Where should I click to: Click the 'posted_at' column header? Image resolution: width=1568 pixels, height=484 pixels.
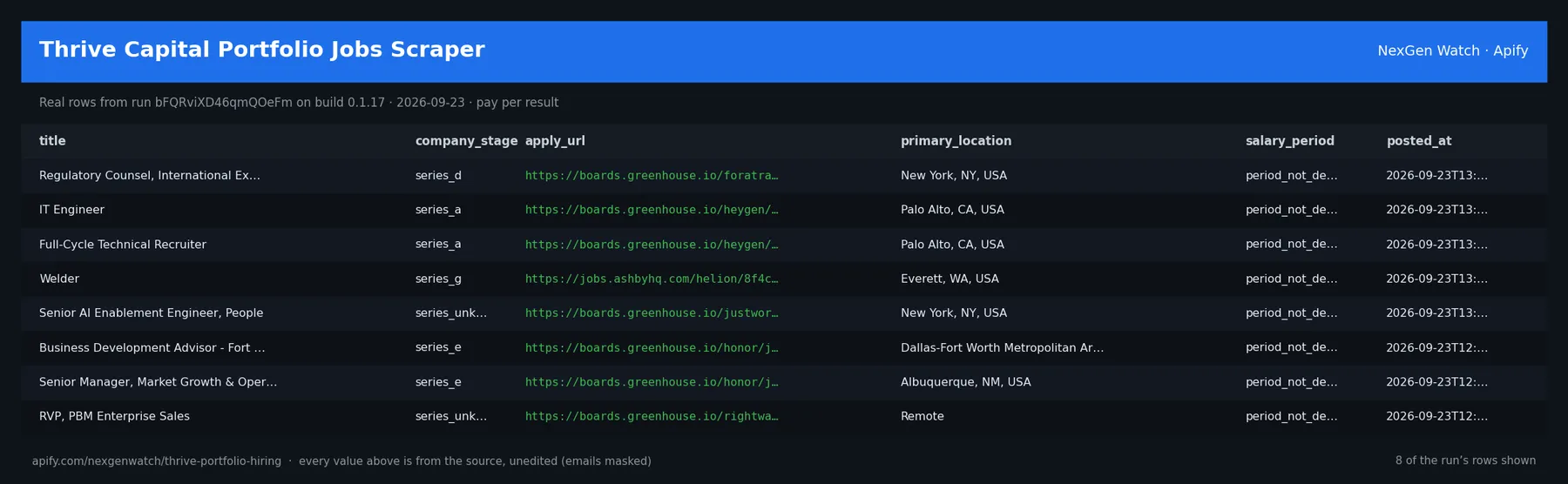tap(1419, 141)
